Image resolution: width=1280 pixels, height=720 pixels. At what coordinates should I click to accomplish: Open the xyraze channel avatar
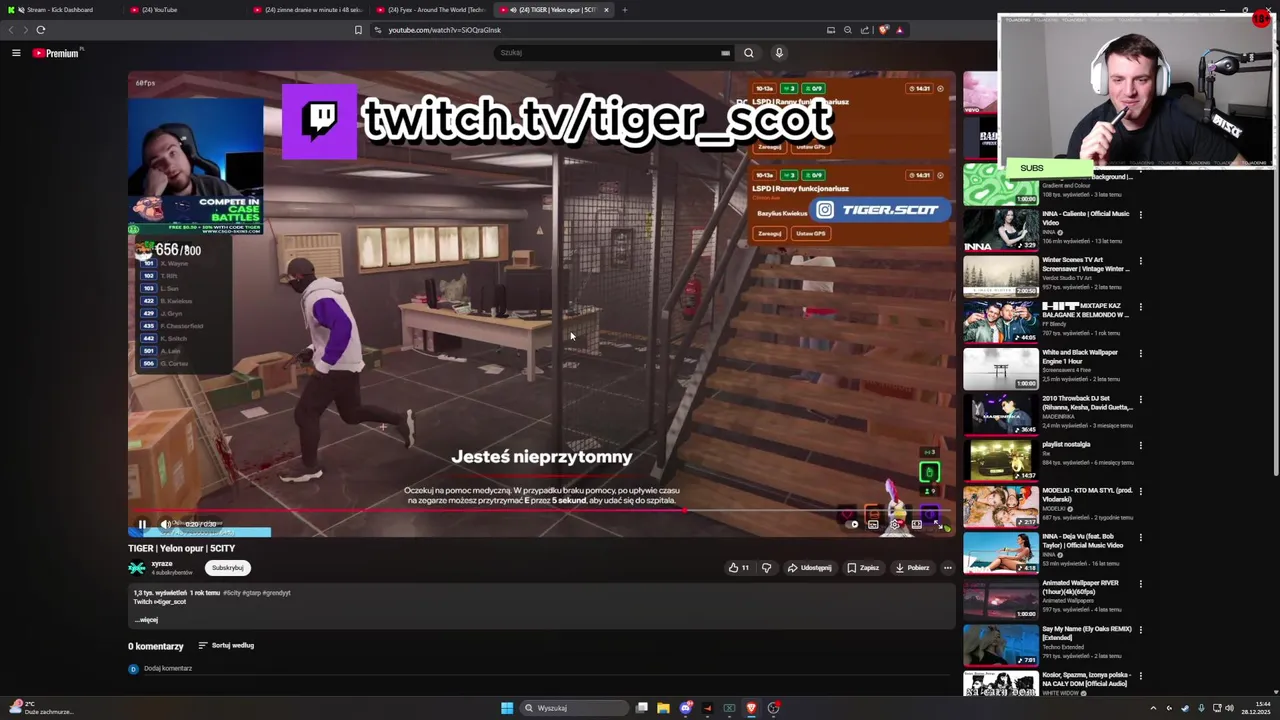pos(137,568)
